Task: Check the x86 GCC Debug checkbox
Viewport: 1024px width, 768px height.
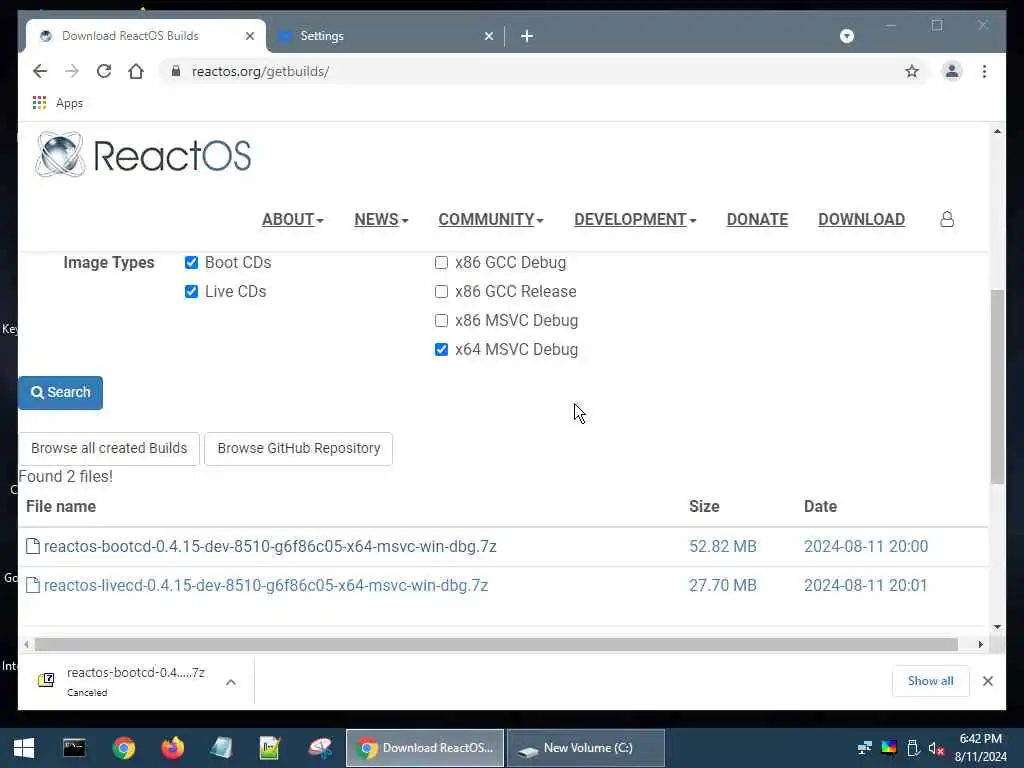Action: click(441, 263)
